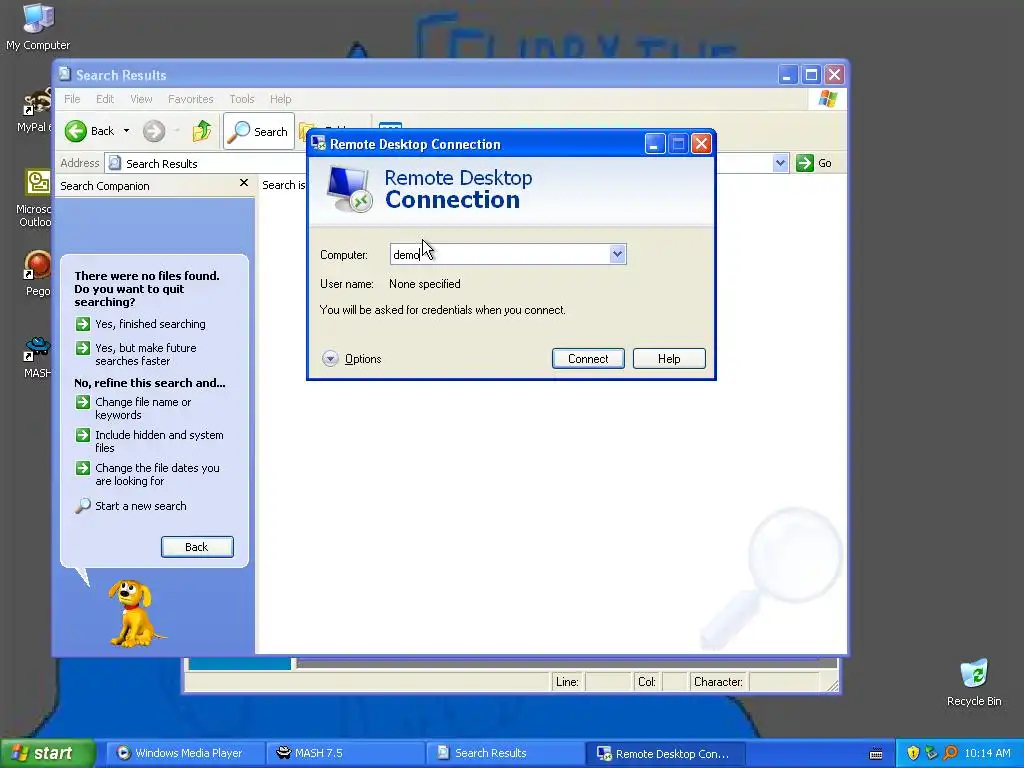
Task: Click the Connect button
Action: click(588, 359)
